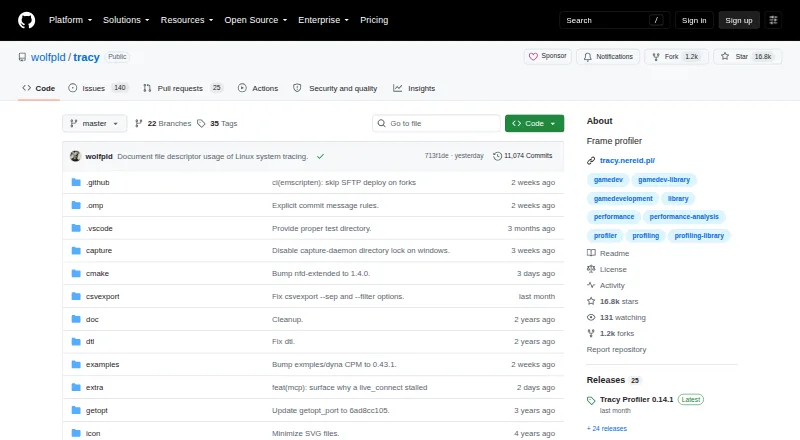
Task: Open the cmake folder
Action: point(97,274)
